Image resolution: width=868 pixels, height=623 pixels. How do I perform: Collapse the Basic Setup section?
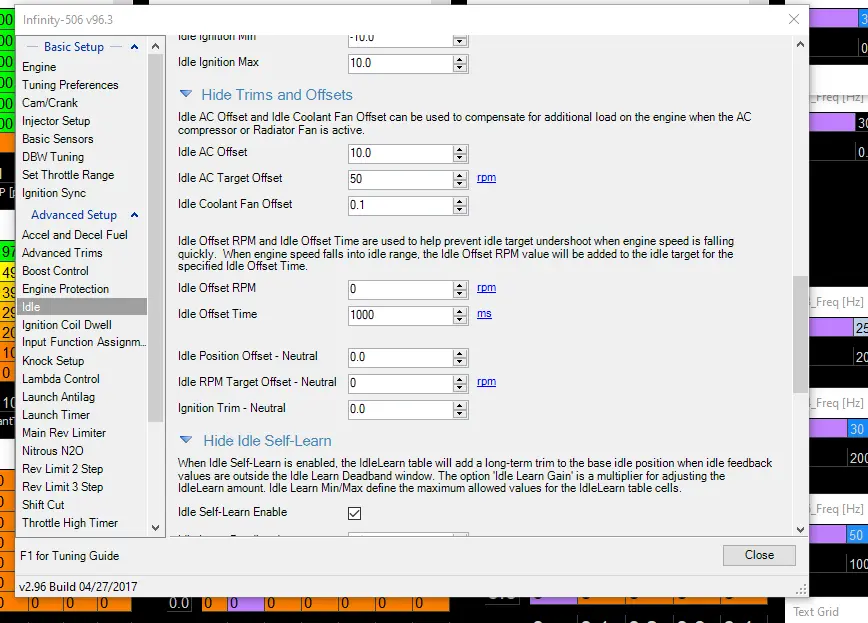[134, 47]
